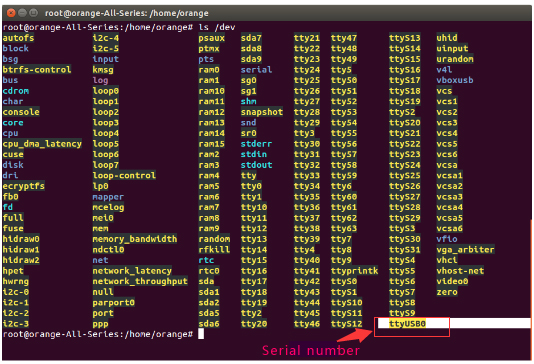Select the 'vhost-net' entry

point(460,271)
